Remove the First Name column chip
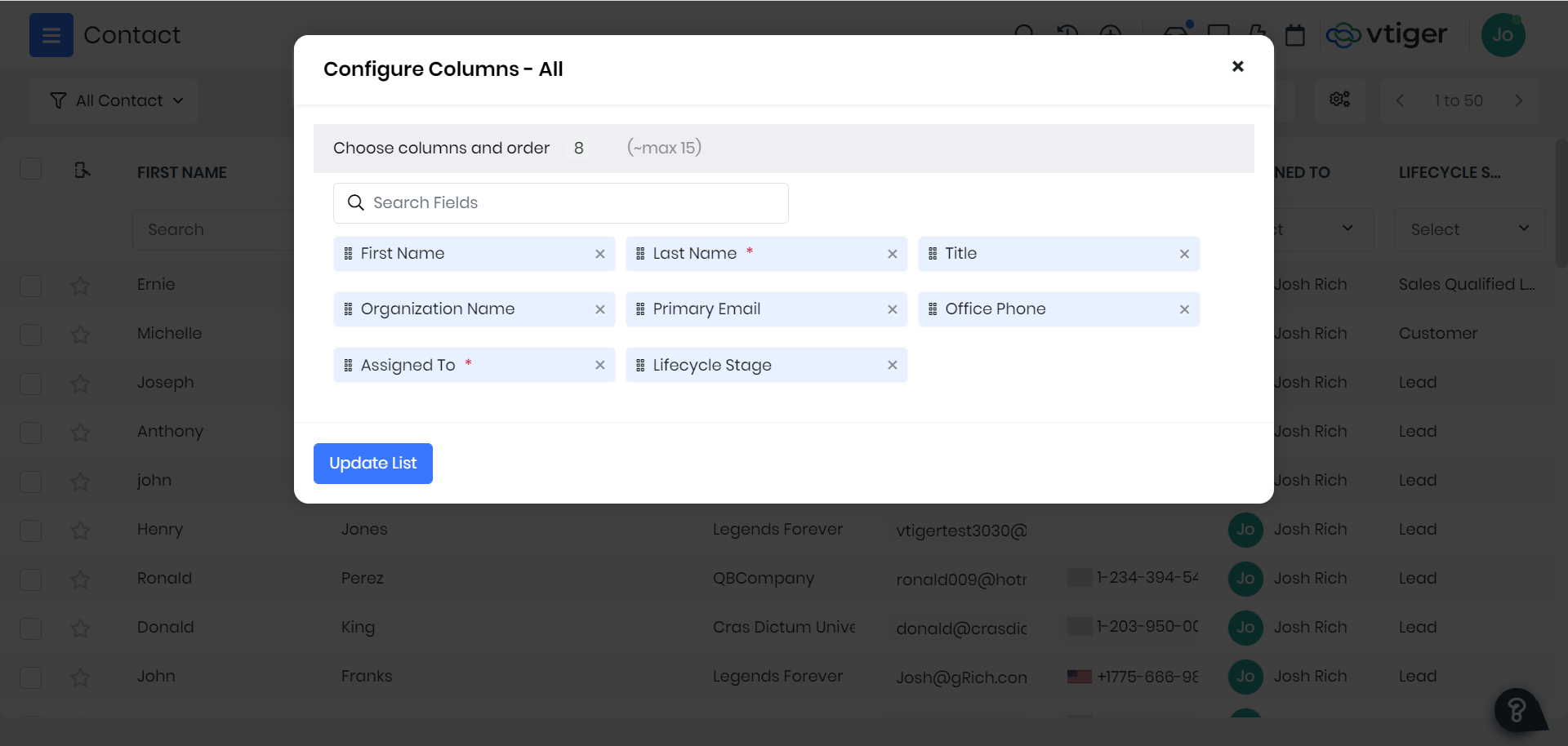The height and width of the screenshot is (746, 1568). [x=599, y=254]
